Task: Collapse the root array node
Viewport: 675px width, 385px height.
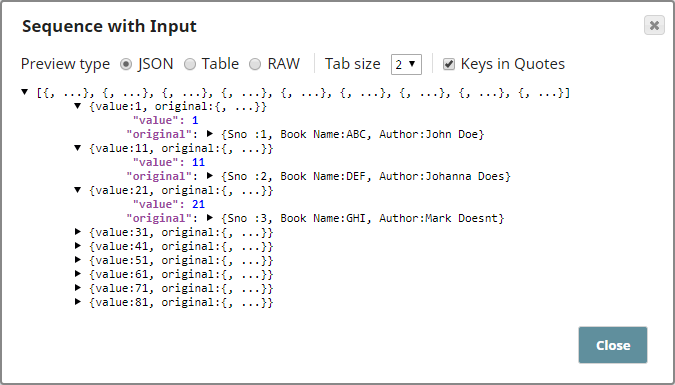Action: pos(25,92)
